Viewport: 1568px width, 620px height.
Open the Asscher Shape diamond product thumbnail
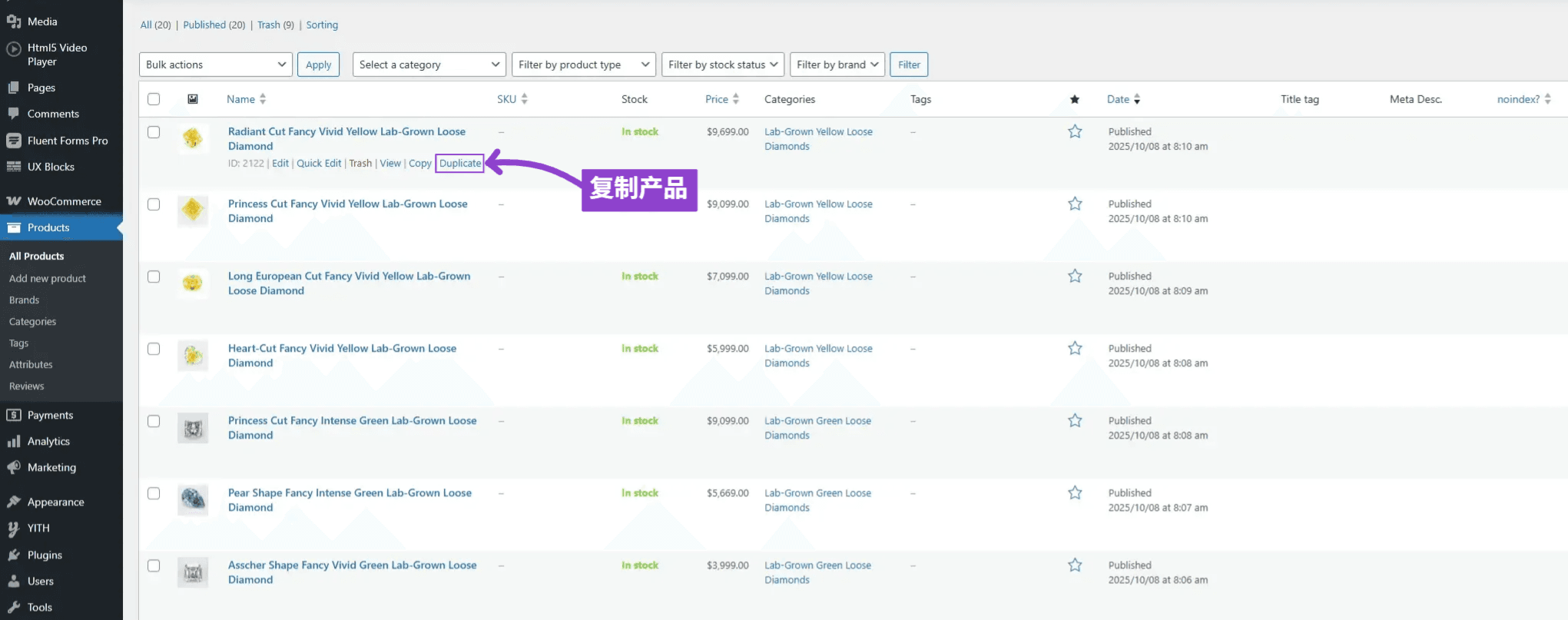tap(193, 572)
